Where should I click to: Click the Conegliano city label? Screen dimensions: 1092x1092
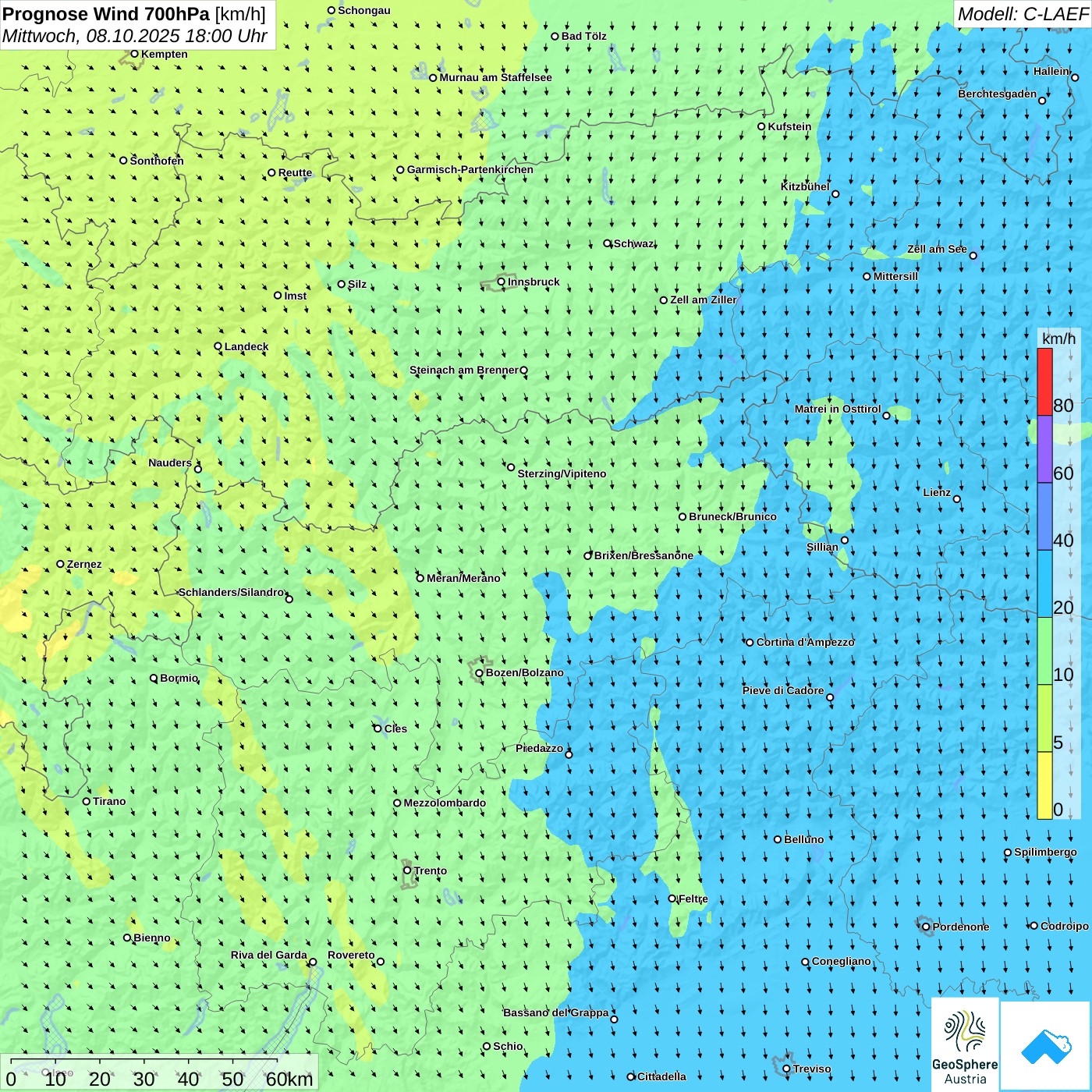pos(842,961)
